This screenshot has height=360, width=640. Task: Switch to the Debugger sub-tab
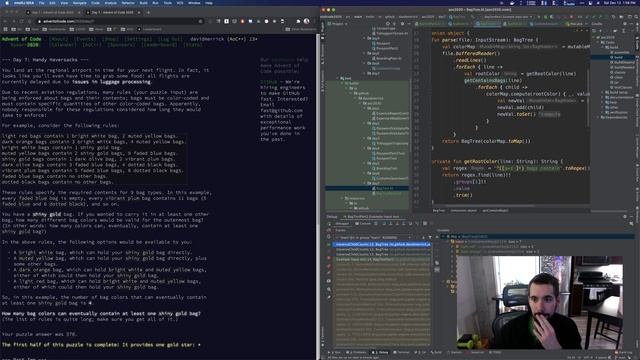coord(341,223)
